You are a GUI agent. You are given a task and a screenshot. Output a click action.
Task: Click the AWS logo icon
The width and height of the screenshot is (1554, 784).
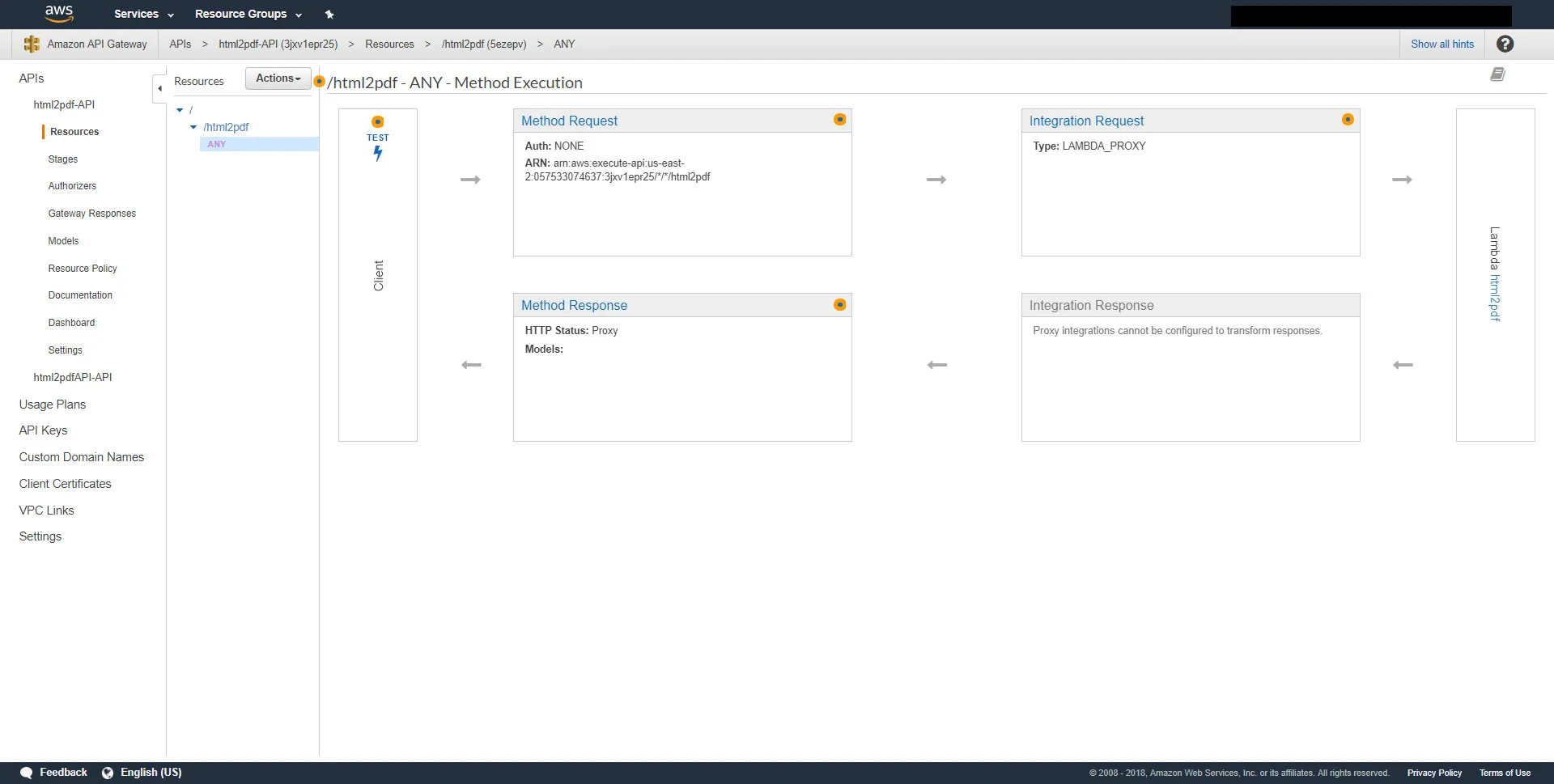point(59,13)
